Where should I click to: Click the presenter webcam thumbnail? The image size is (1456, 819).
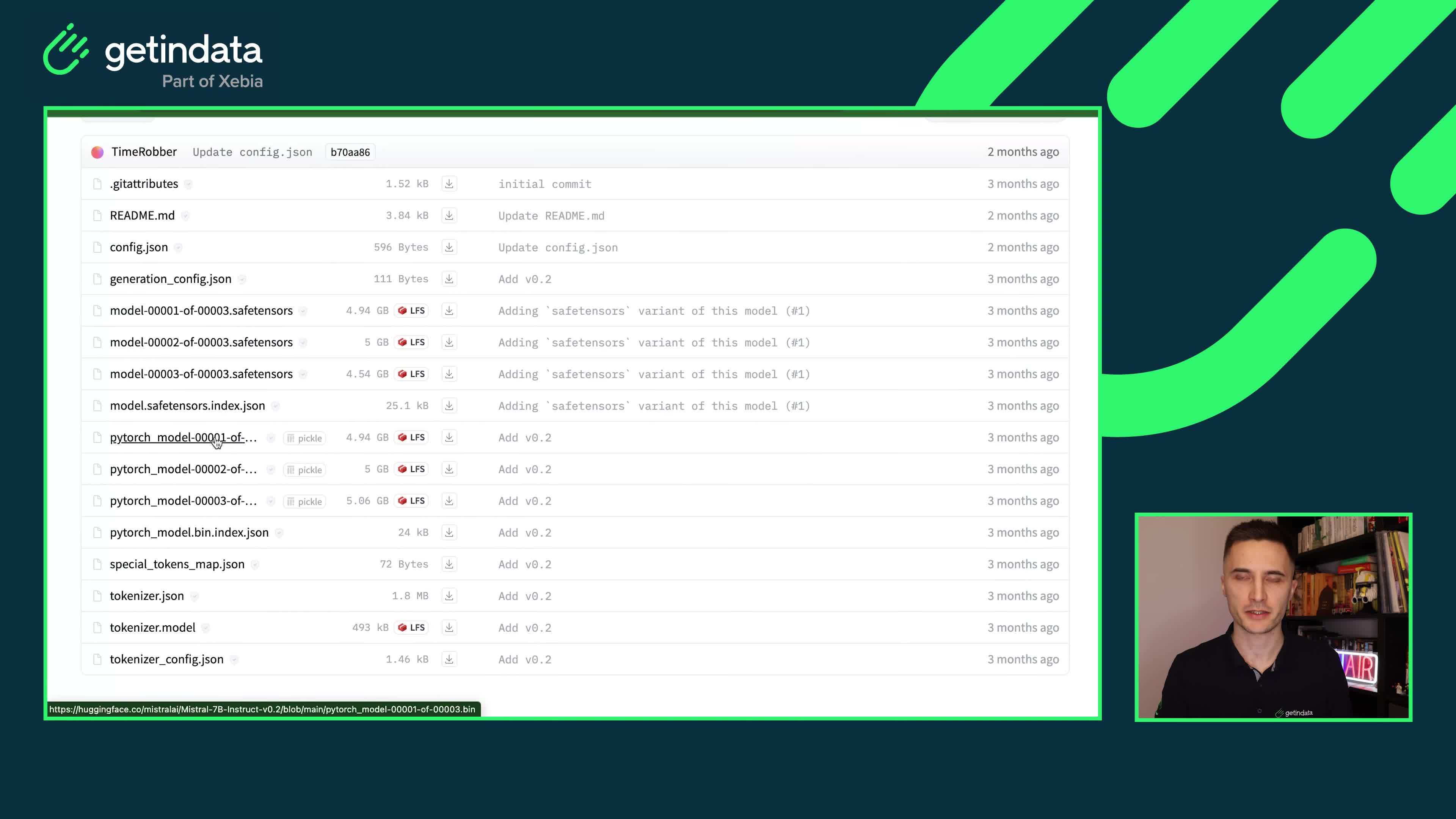(1273, 617)
